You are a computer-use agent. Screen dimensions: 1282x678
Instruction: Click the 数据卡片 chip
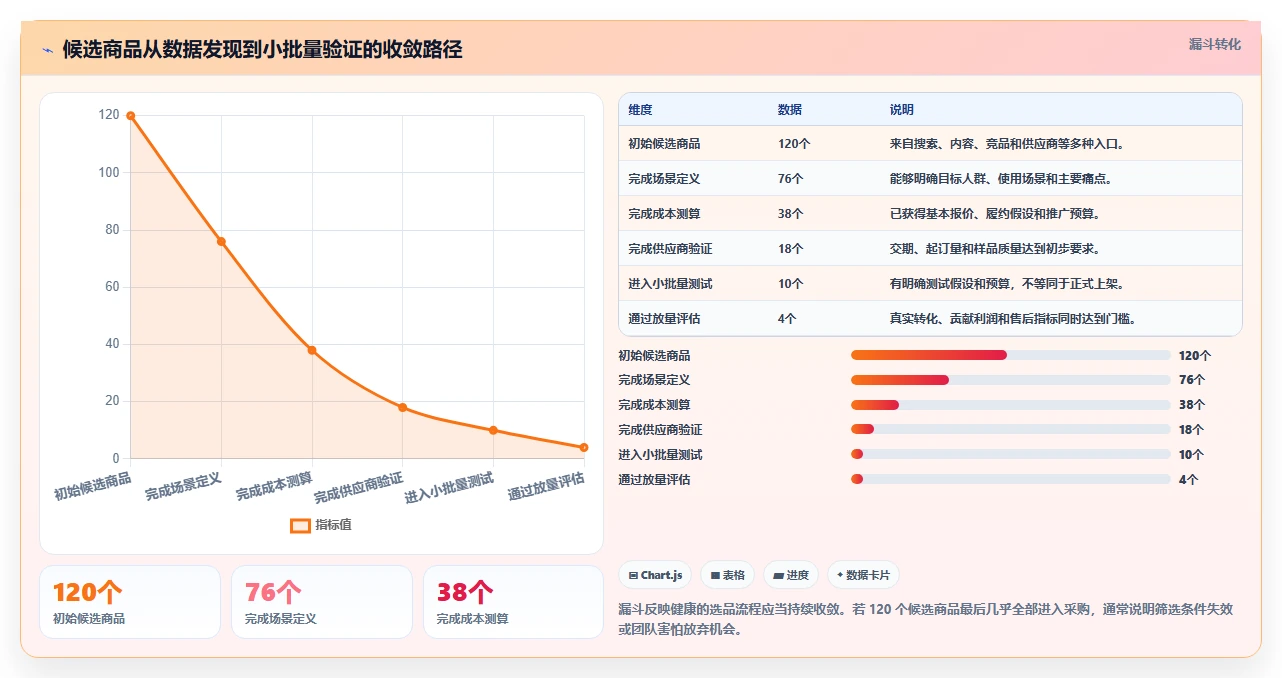[863, 575]
